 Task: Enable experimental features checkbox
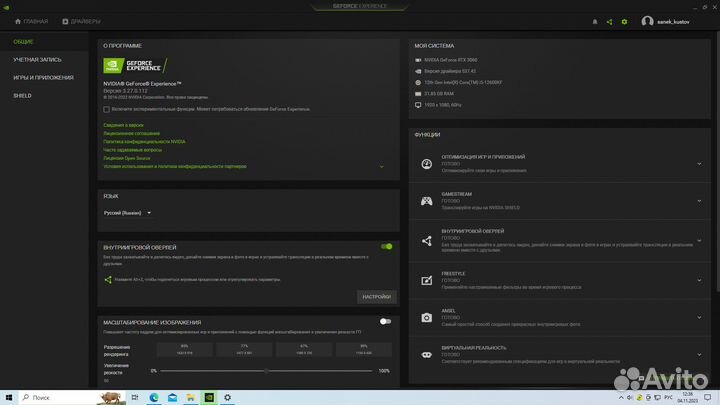click(107, 109)
